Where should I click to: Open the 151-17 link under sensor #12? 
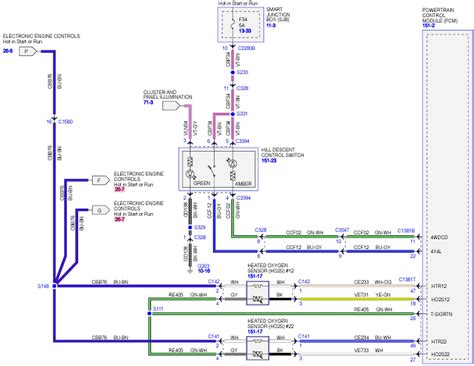[x=255, y=276]
